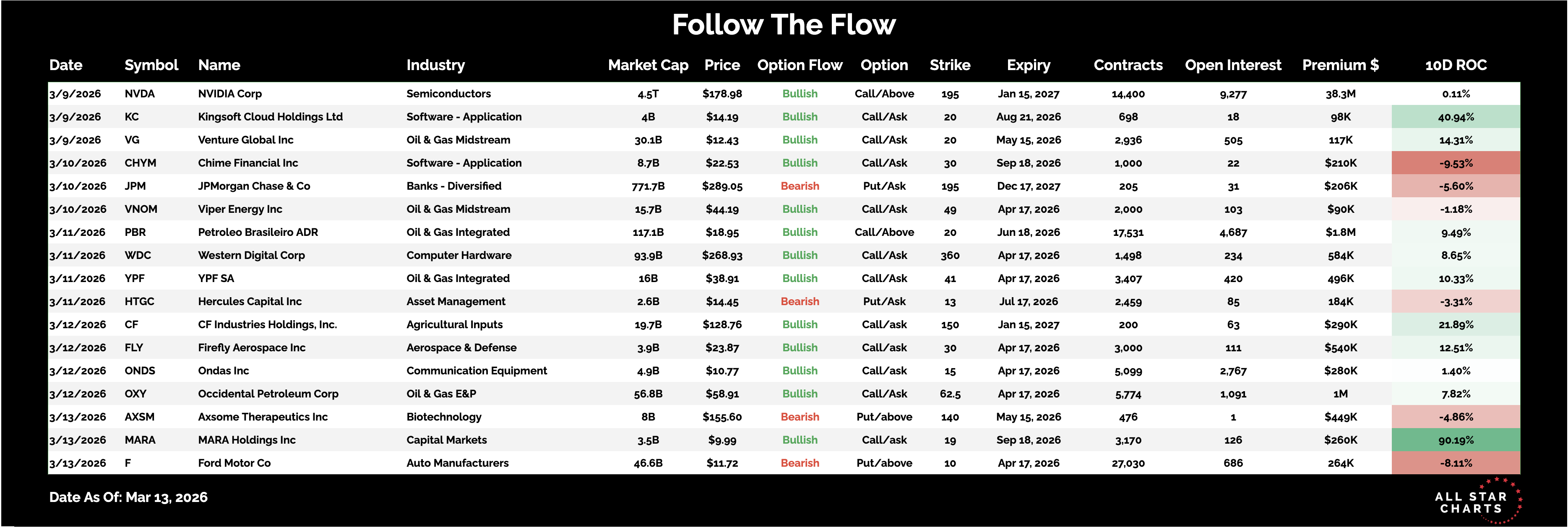This screenshot has height=528, width=1568.
Task: Click the 10D ROC column header
Action: coord(1456,65)
